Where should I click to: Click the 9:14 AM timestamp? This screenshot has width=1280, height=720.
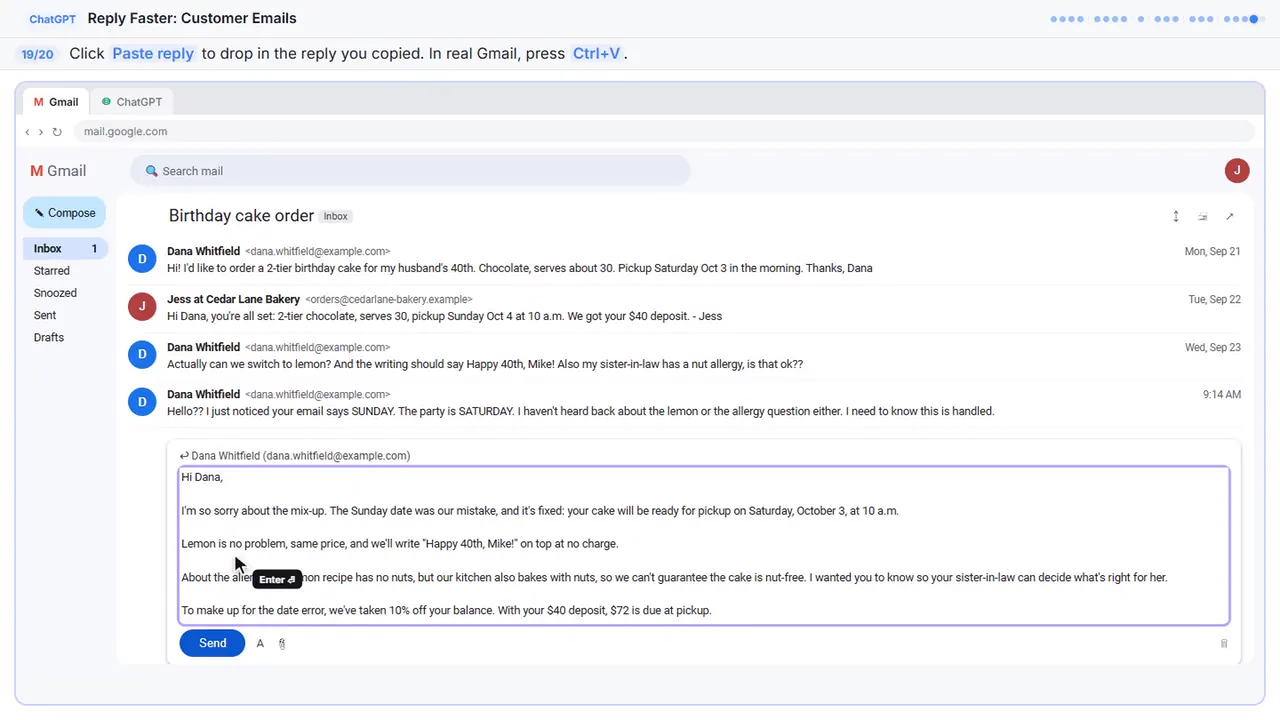pyautogui.click(x=1222, y=395)
